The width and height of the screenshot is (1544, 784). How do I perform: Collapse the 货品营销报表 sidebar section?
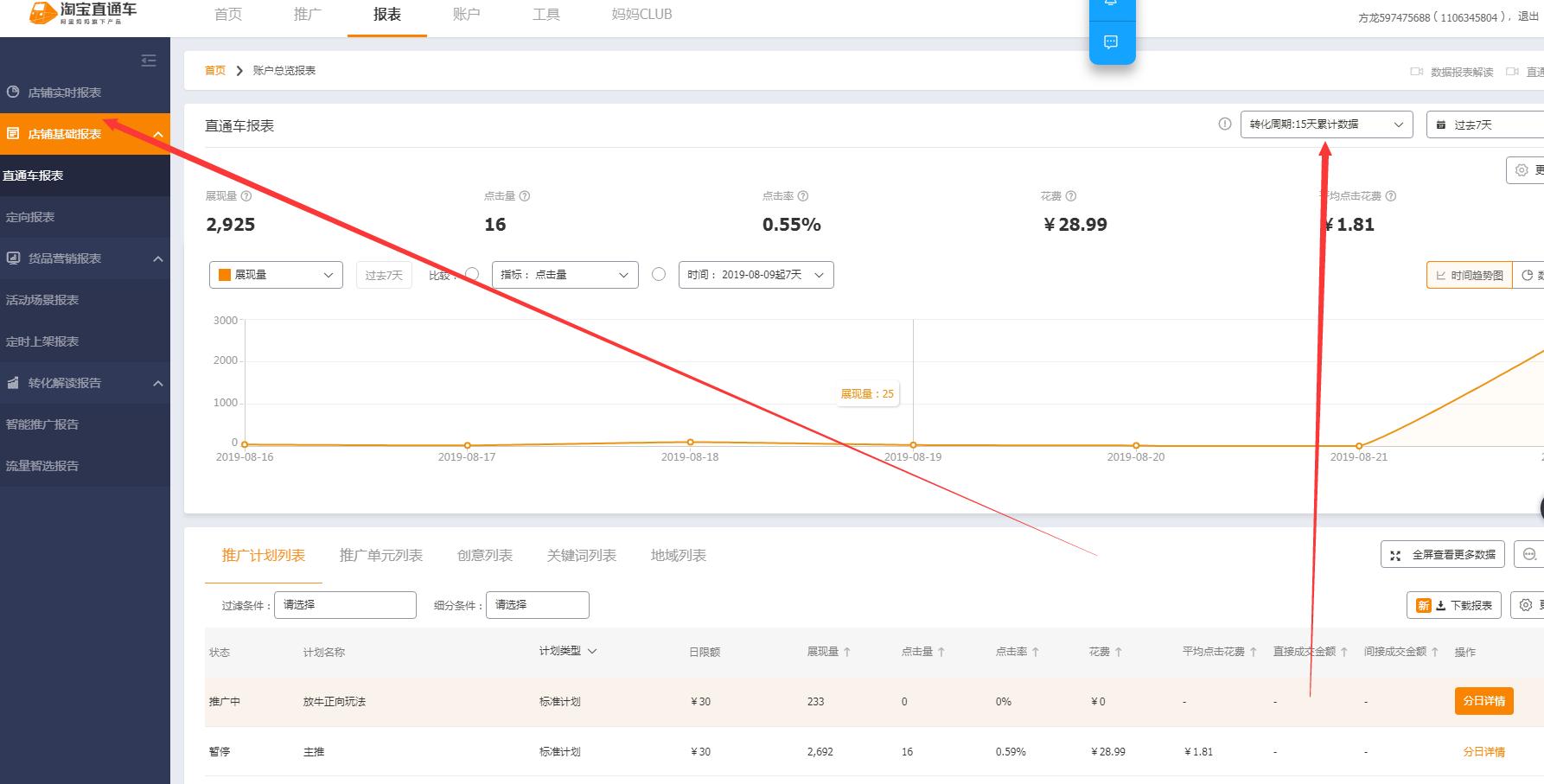pos(158,258)
